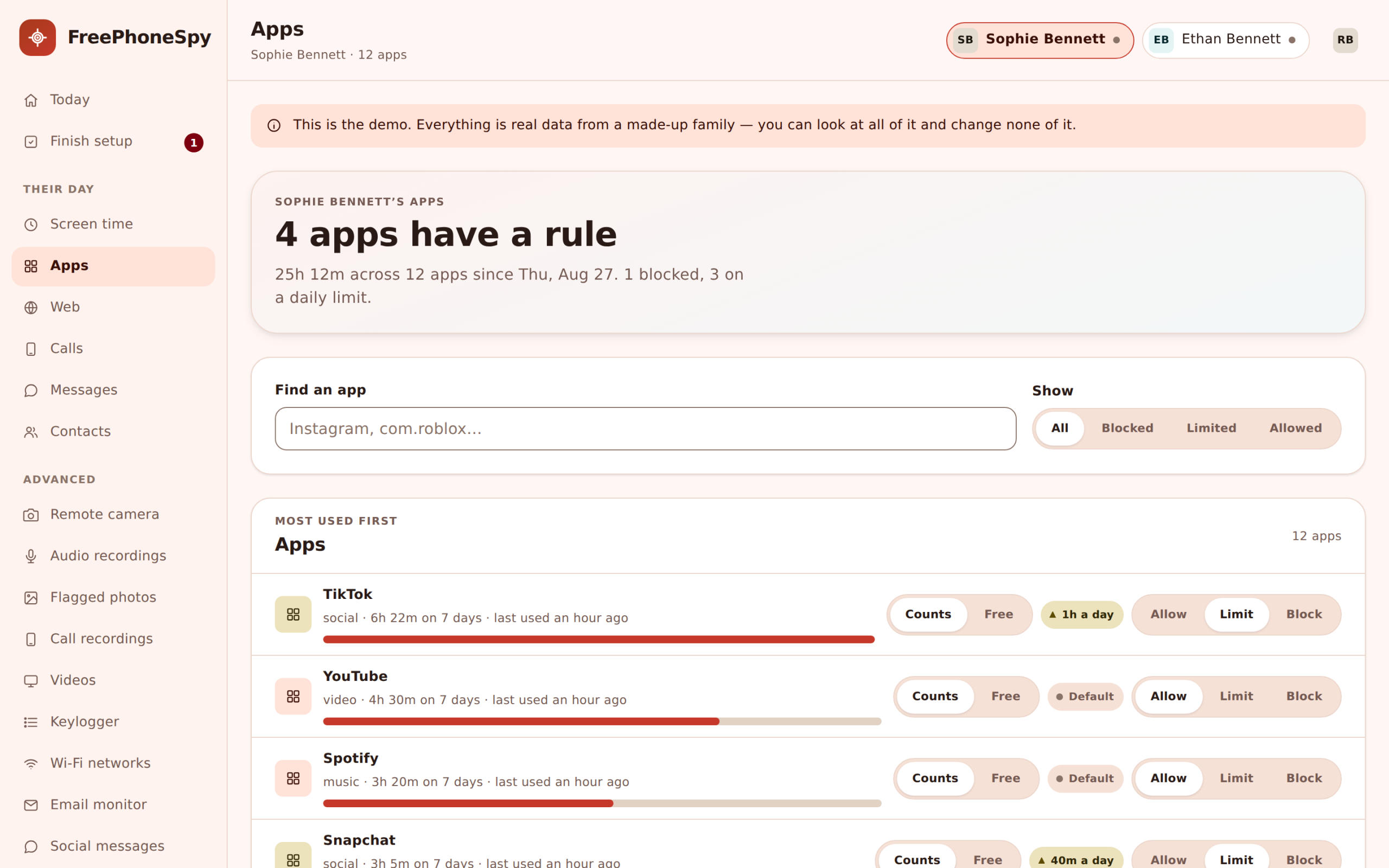Choose Allow for TikTok

(1168, 614)
